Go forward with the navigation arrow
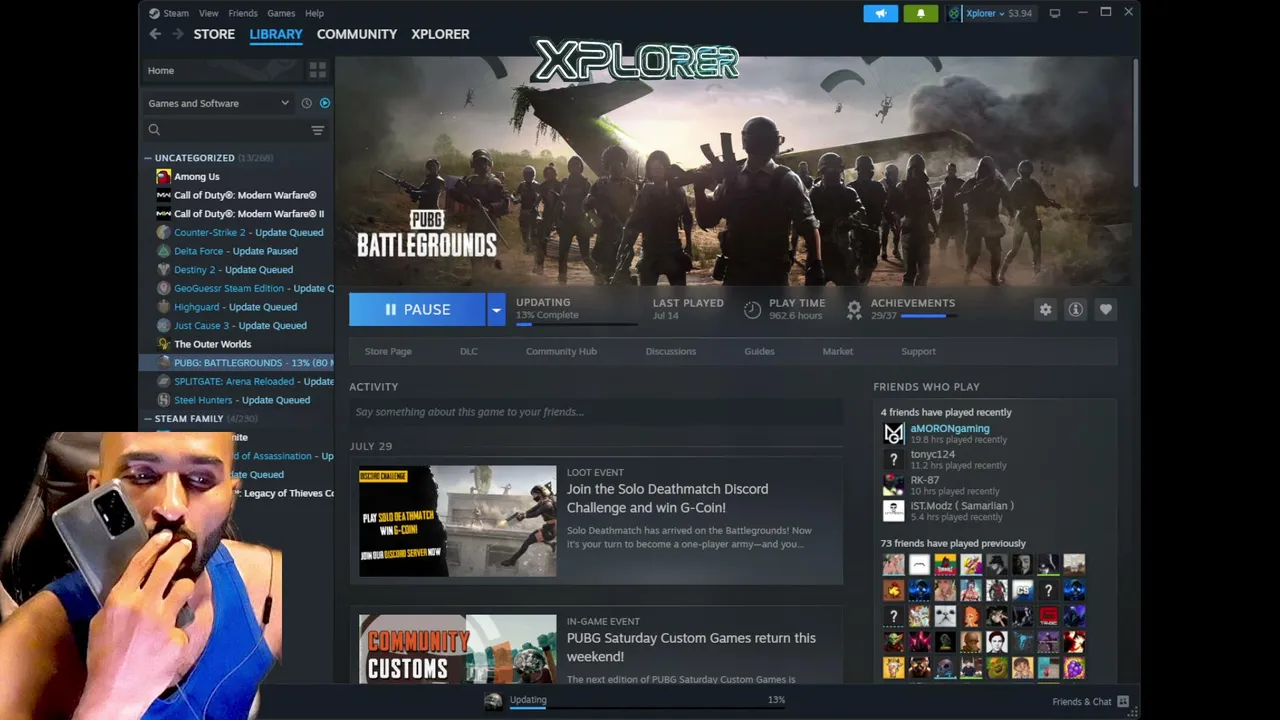Viewport: 1280px width, 720px height. 177,34
